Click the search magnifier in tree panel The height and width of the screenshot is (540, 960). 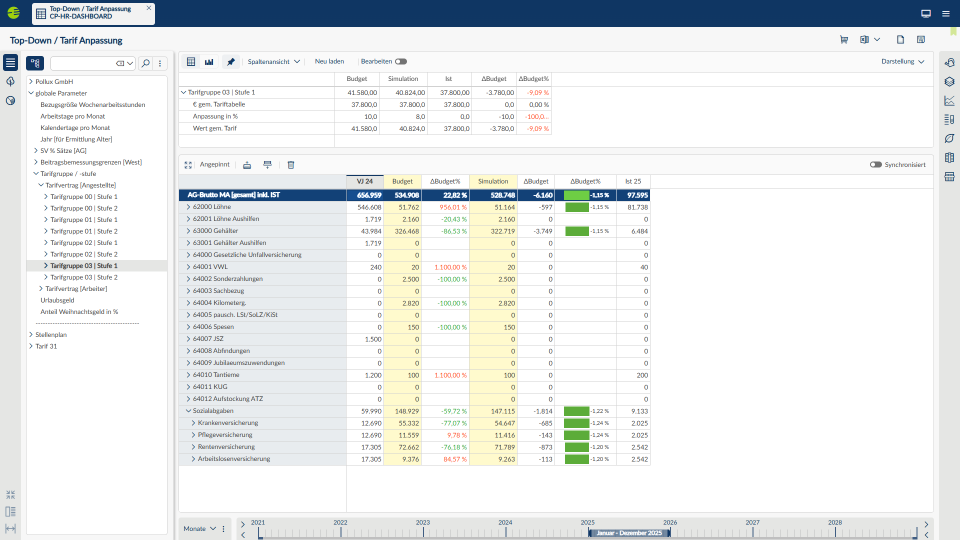[x=146, y=63]
